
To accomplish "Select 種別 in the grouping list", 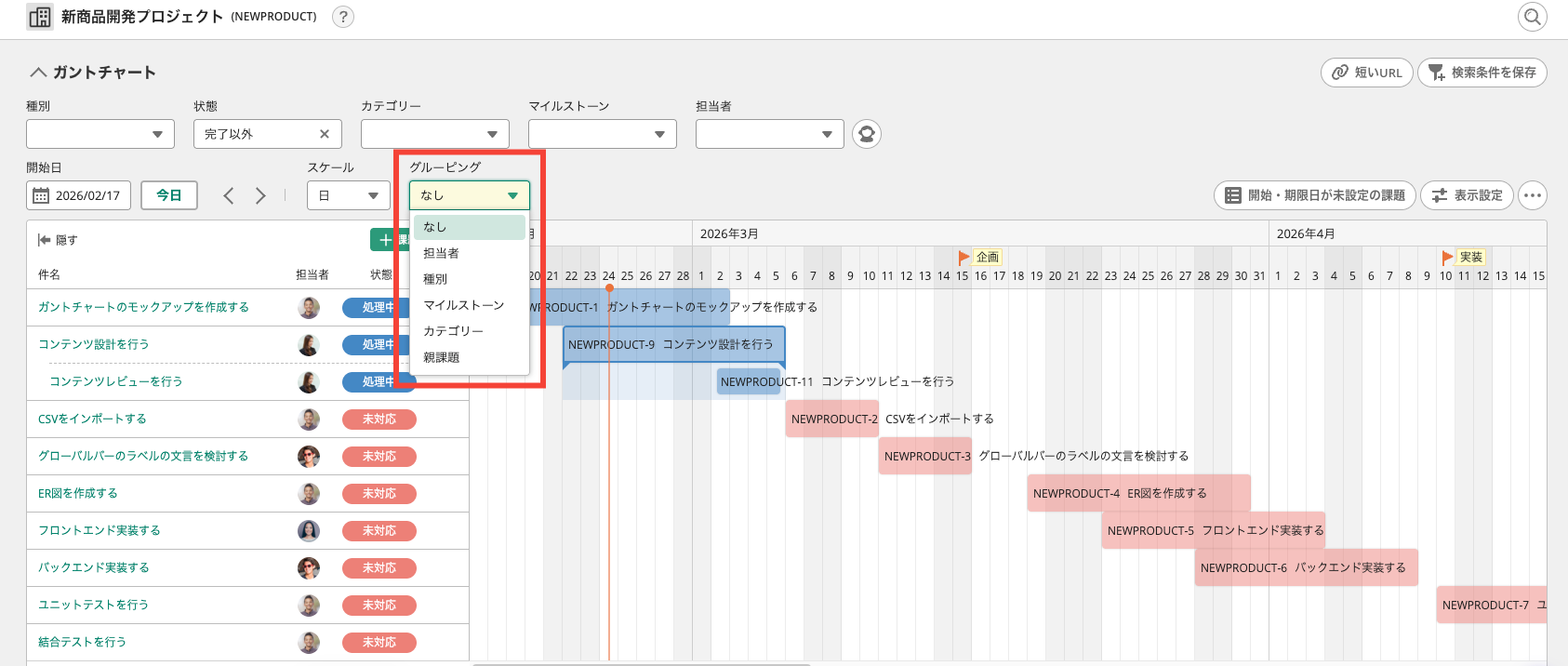I will tap(470, 279).
